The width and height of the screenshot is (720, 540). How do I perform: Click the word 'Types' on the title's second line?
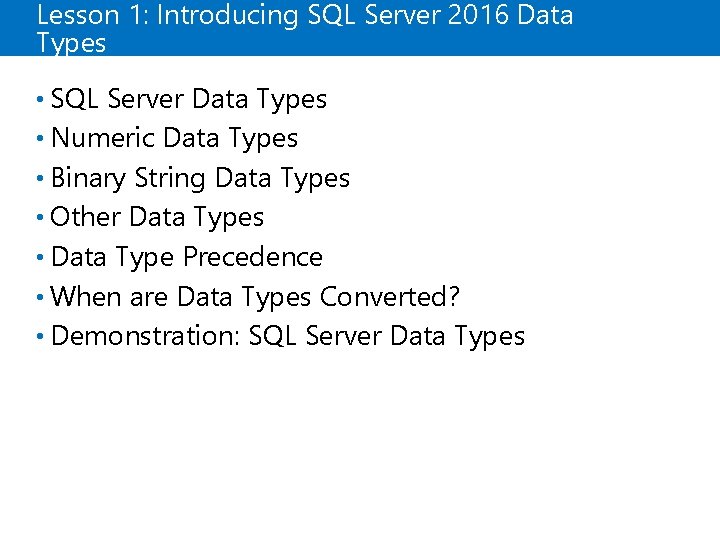(x=71, y=43)
